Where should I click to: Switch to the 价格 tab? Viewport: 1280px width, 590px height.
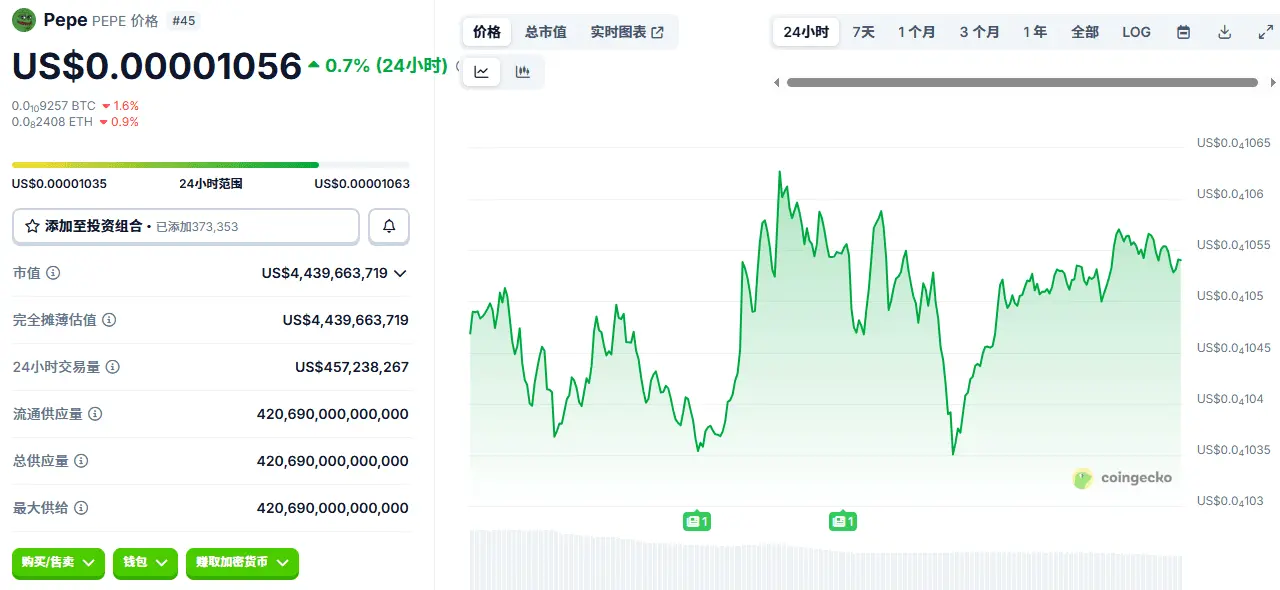click(487, 32)
